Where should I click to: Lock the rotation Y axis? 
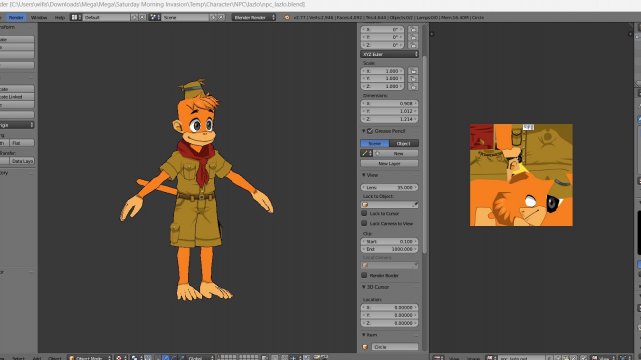413,37
